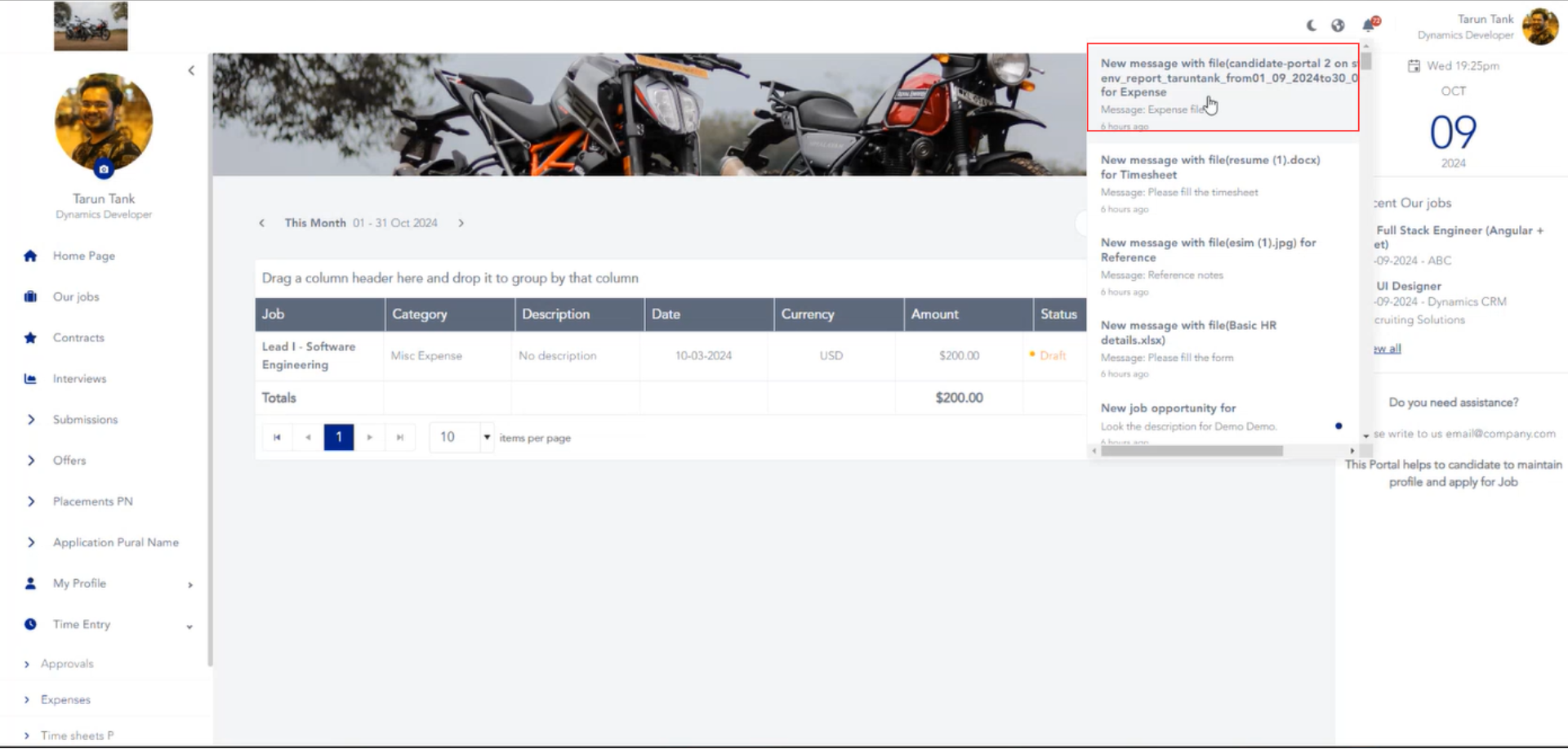The height and width of the screenshot is (749, 1568).
Task: Open resume (1).docx Timesheet notification
Action: click(x=1223, y=184)
